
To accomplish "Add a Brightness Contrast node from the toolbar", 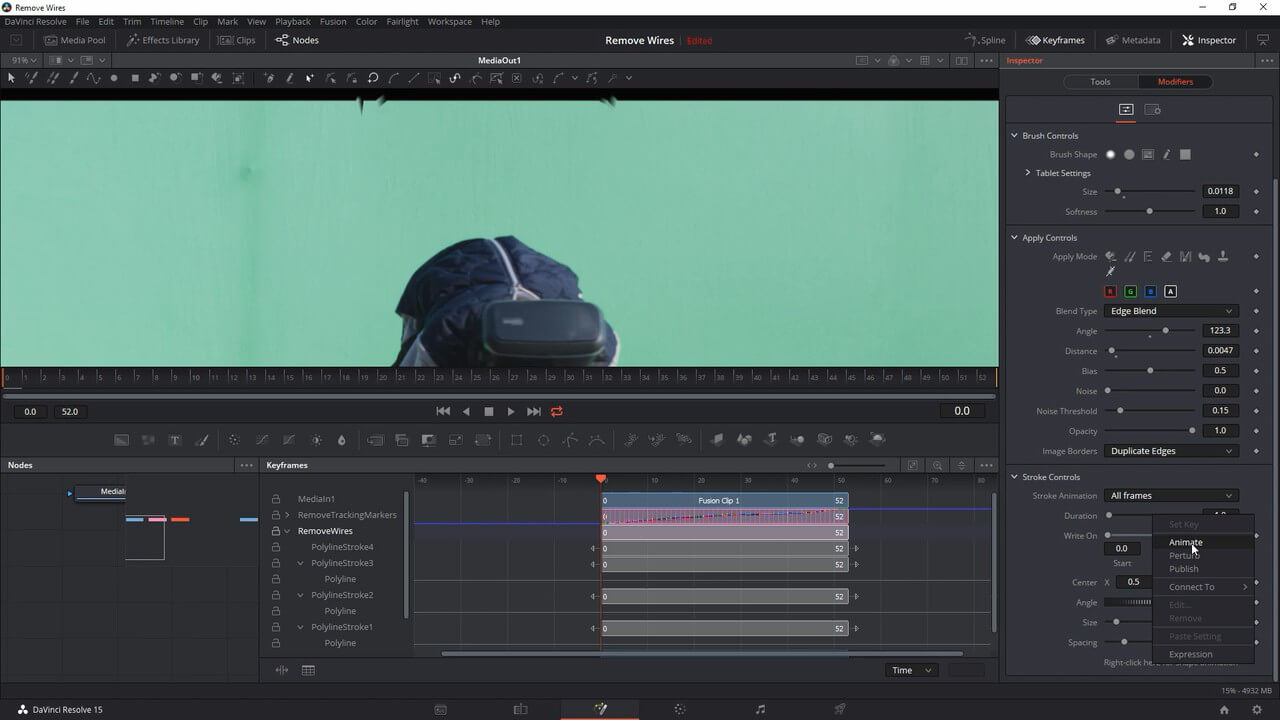I will click(x=316, y=440).
